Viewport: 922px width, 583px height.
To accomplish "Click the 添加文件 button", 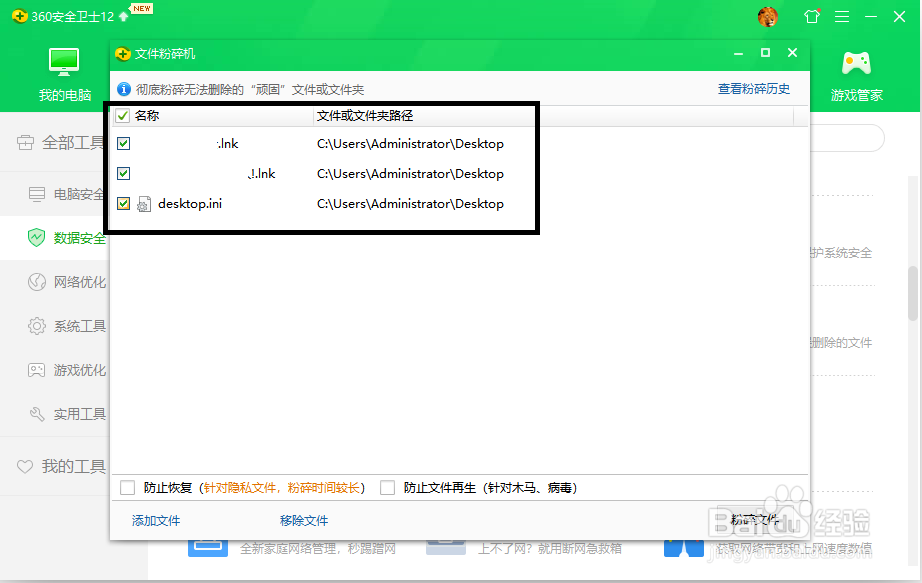I will (x=155, y=521).
